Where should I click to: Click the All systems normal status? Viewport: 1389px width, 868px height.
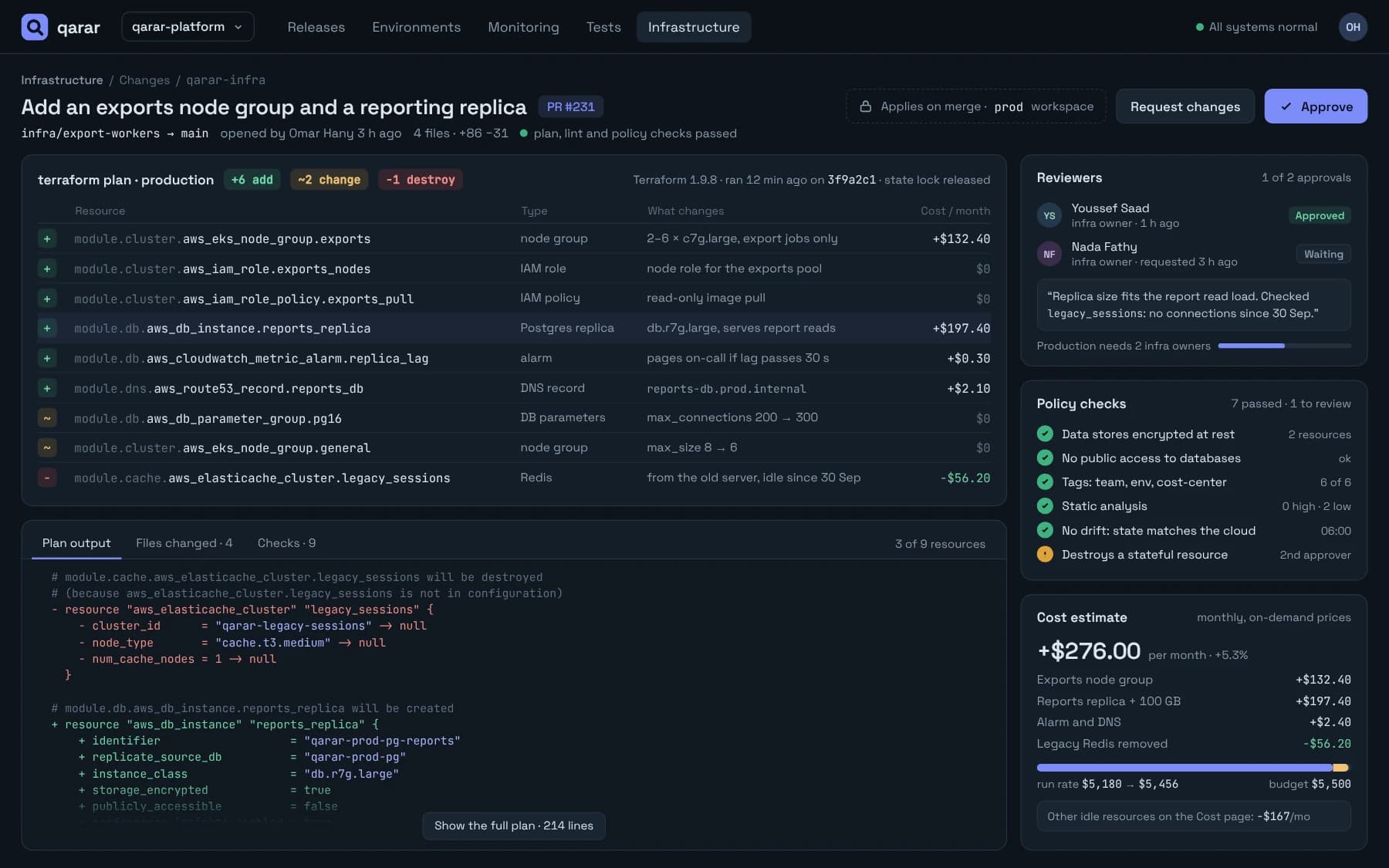(1256, 27)
